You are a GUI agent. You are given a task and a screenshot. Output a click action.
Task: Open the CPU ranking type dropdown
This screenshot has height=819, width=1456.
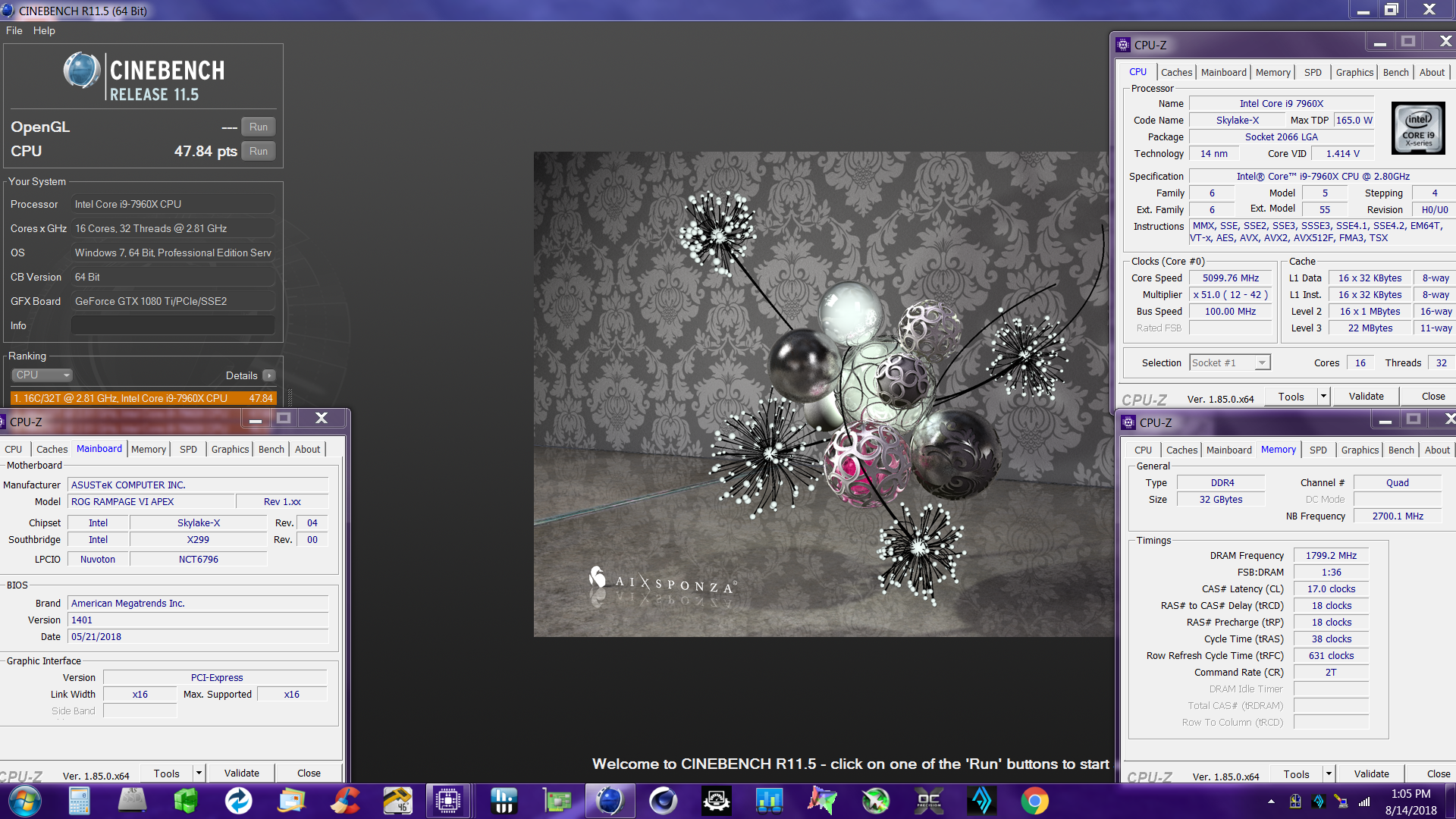(42, 375)
